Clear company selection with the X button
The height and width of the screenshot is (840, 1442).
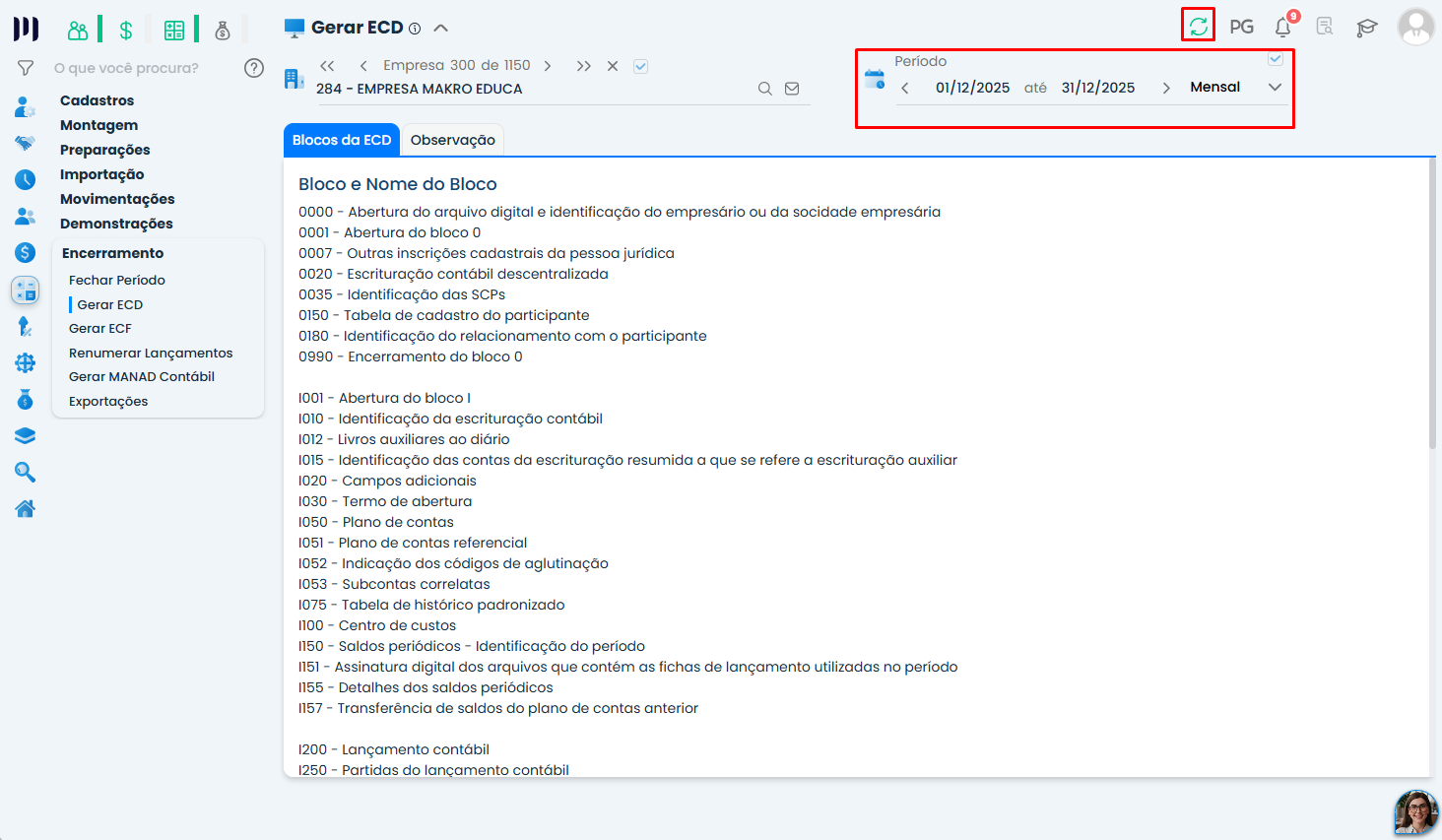613,66
